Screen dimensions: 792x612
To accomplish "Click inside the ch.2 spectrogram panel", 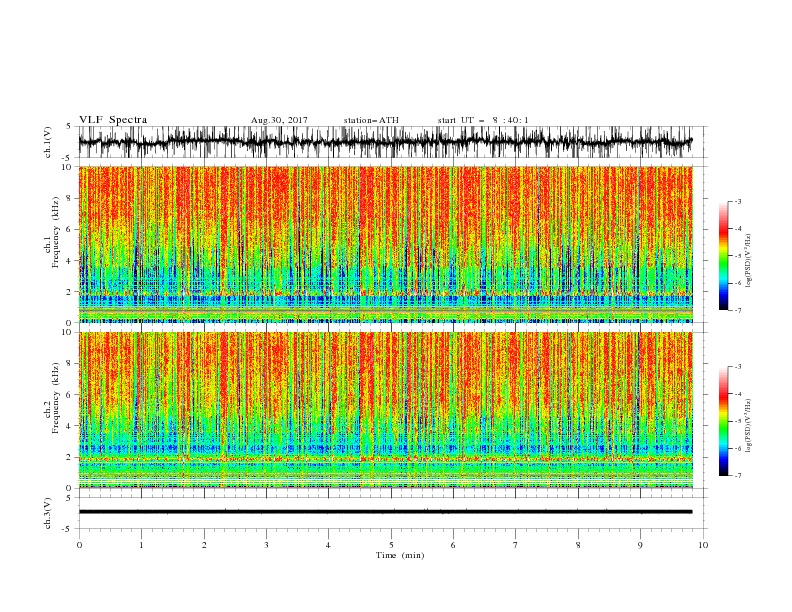I will click(x=385, y=410).
